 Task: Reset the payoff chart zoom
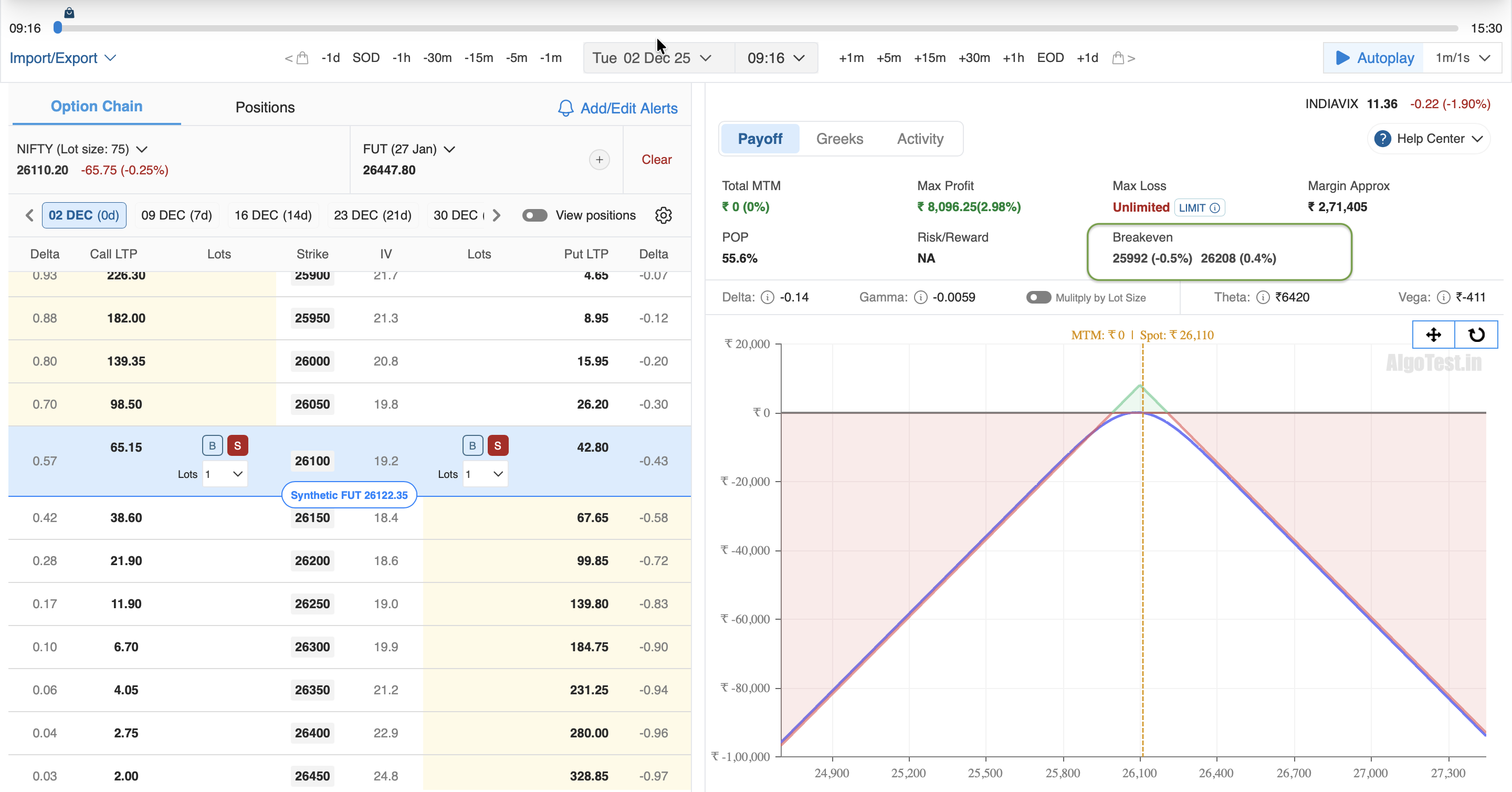point(1476,335)
